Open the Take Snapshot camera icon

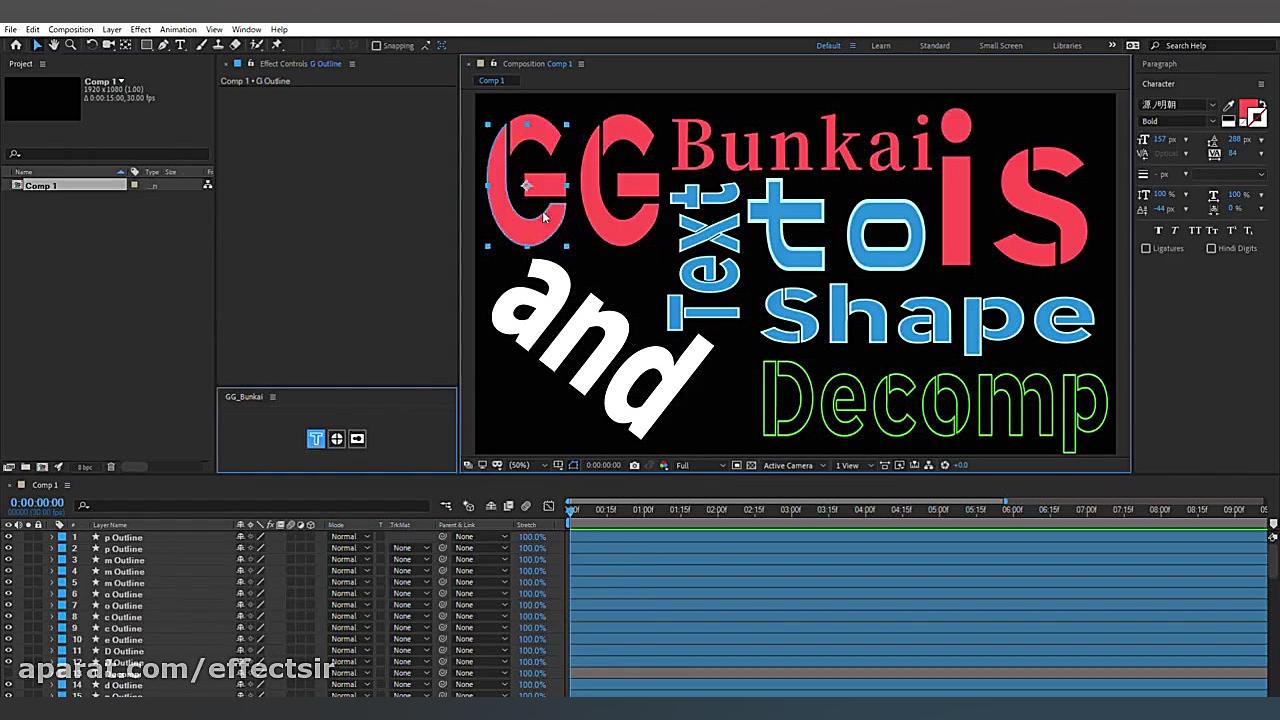click(634, 464)
